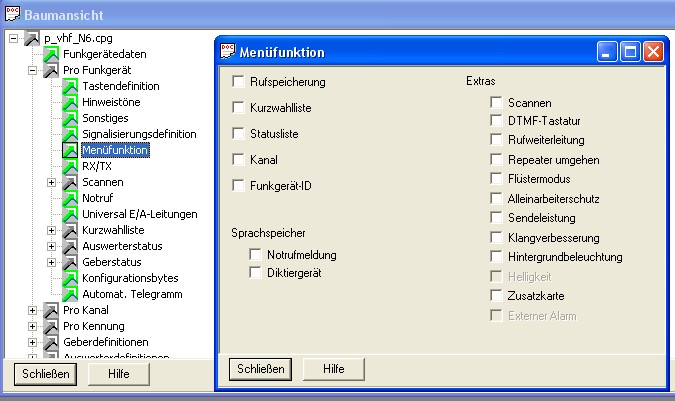
Task: Expand the Scannen tree node
Action: (x=52, y=182)
